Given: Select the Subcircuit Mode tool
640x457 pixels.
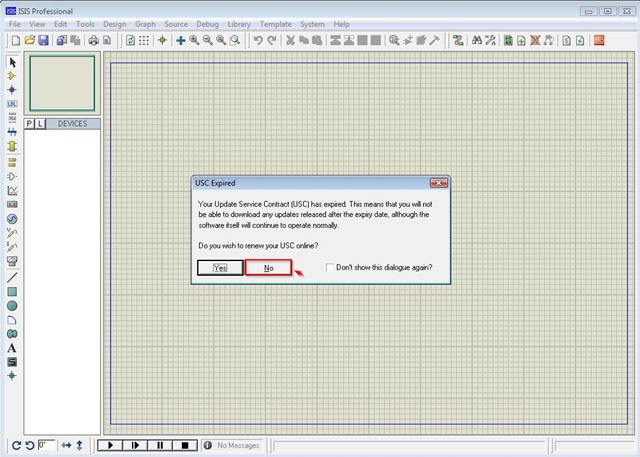Looking at the screenshot, I should coord(12,146).
